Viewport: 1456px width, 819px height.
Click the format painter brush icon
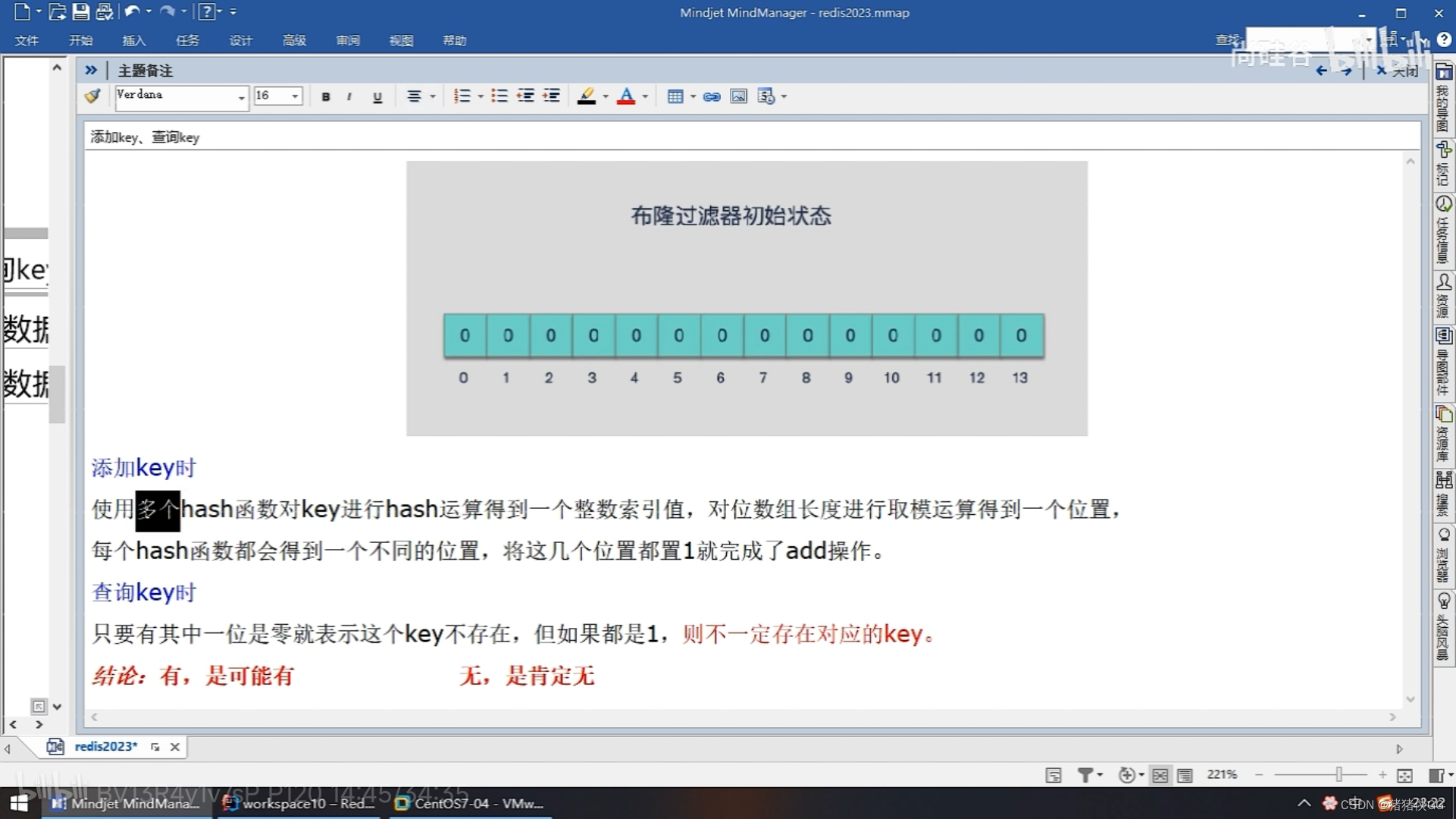(x=92, y=96)
